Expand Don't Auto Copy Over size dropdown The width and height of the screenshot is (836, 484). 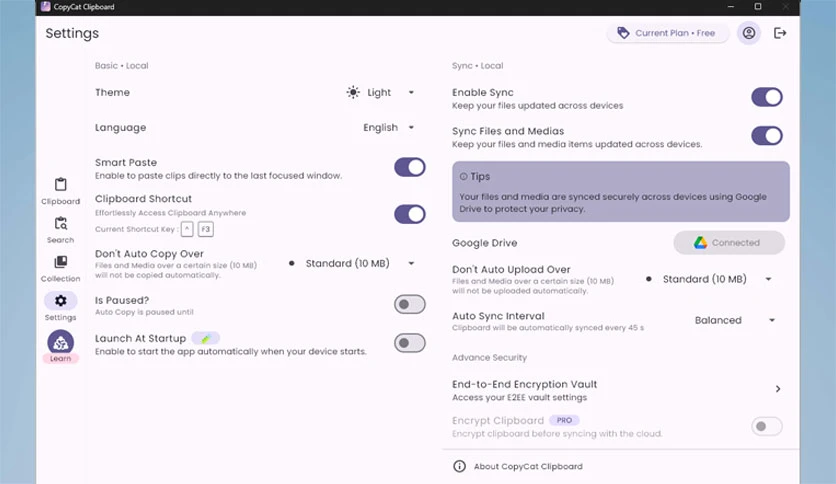coord(351,263)
